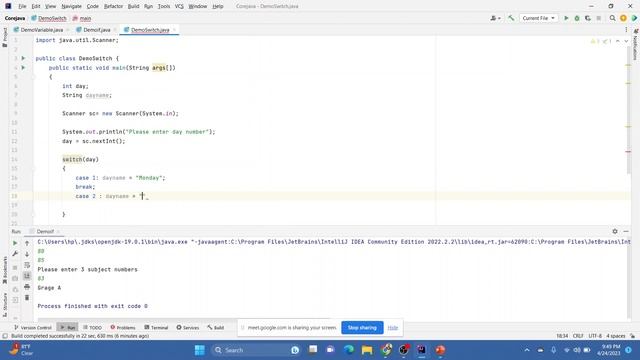Close the DemoSwitch.java tab

175,30
